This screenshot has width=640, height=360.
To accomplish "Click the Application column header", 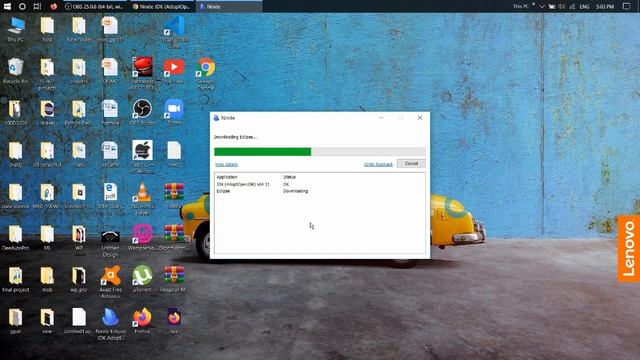I will pyautogui.click(x=227, y=177).
